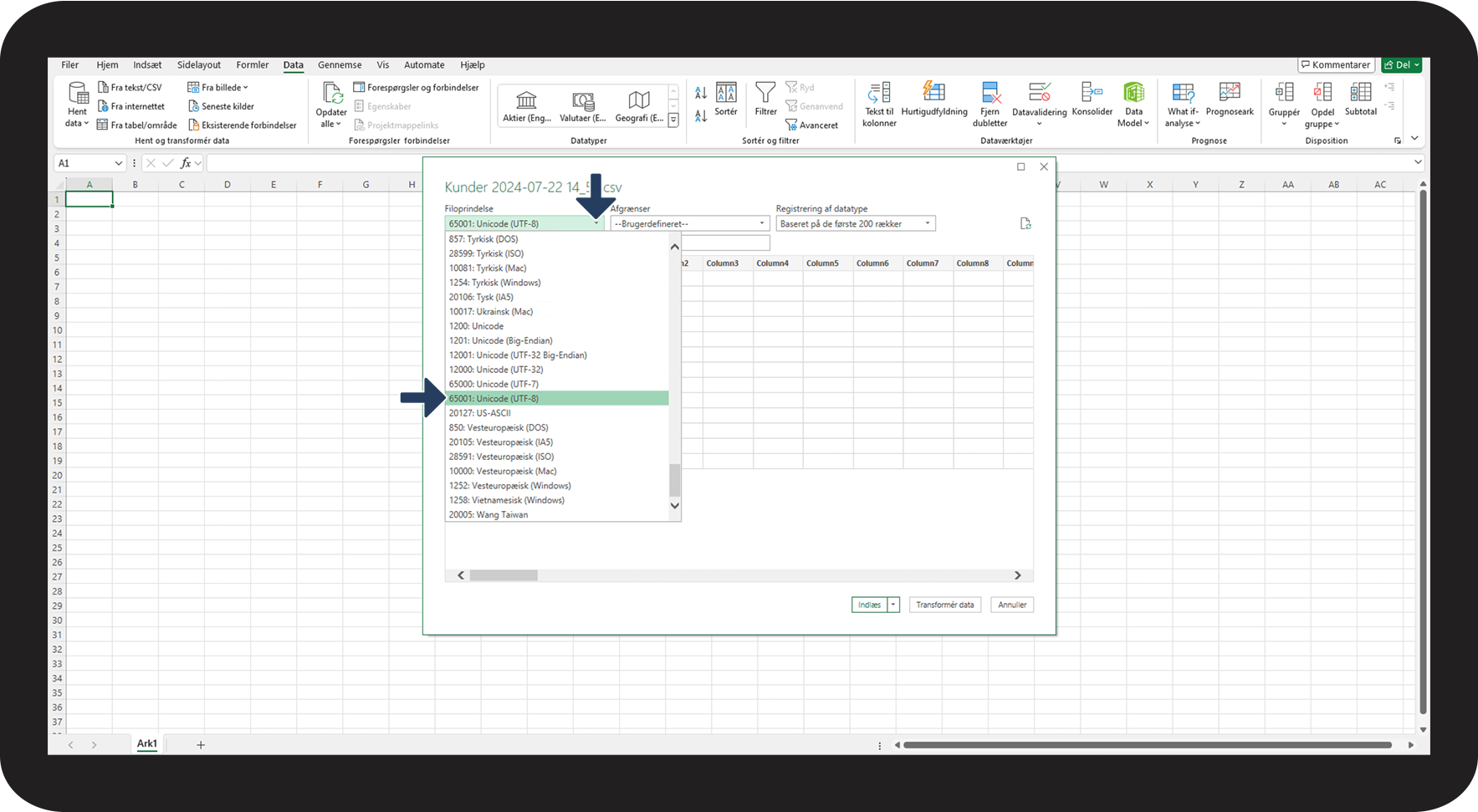The width and height of the screenshot is (1478, 812).
Task: Click the Fra tekst/CSV import icon
Action: [x=104, y=88]
